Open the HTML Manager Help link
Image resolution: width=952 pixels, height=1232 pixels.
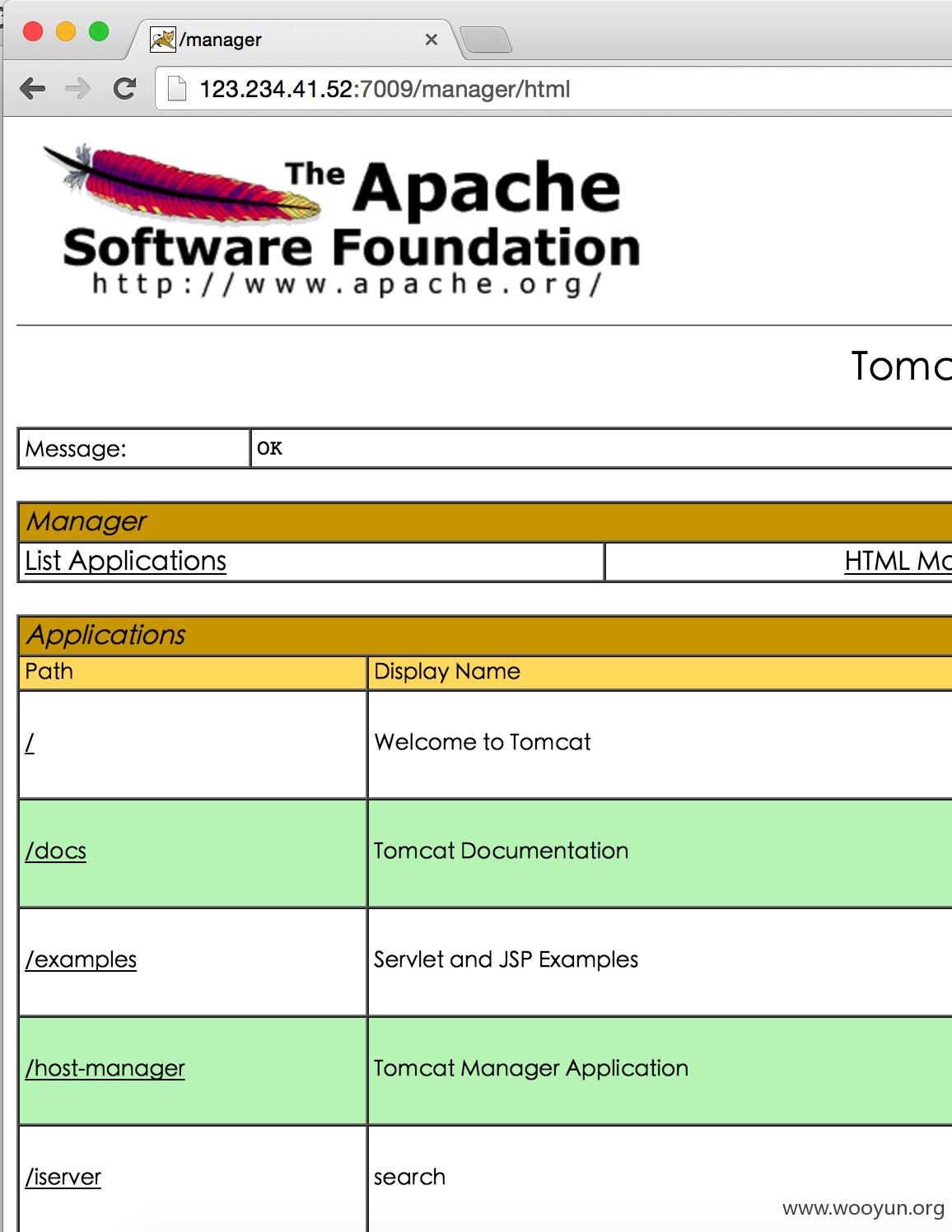[898, 561]
